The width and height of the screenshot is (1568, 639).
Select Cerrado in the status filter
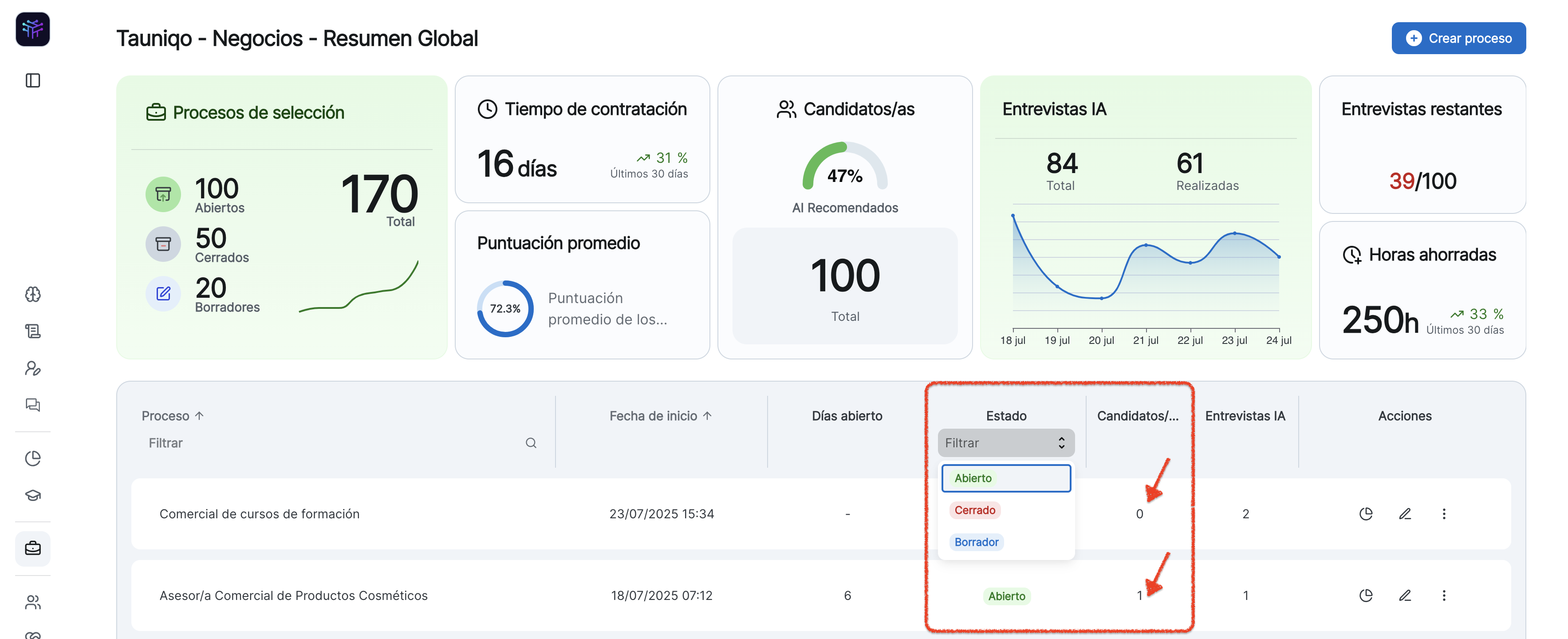[974, 510]
